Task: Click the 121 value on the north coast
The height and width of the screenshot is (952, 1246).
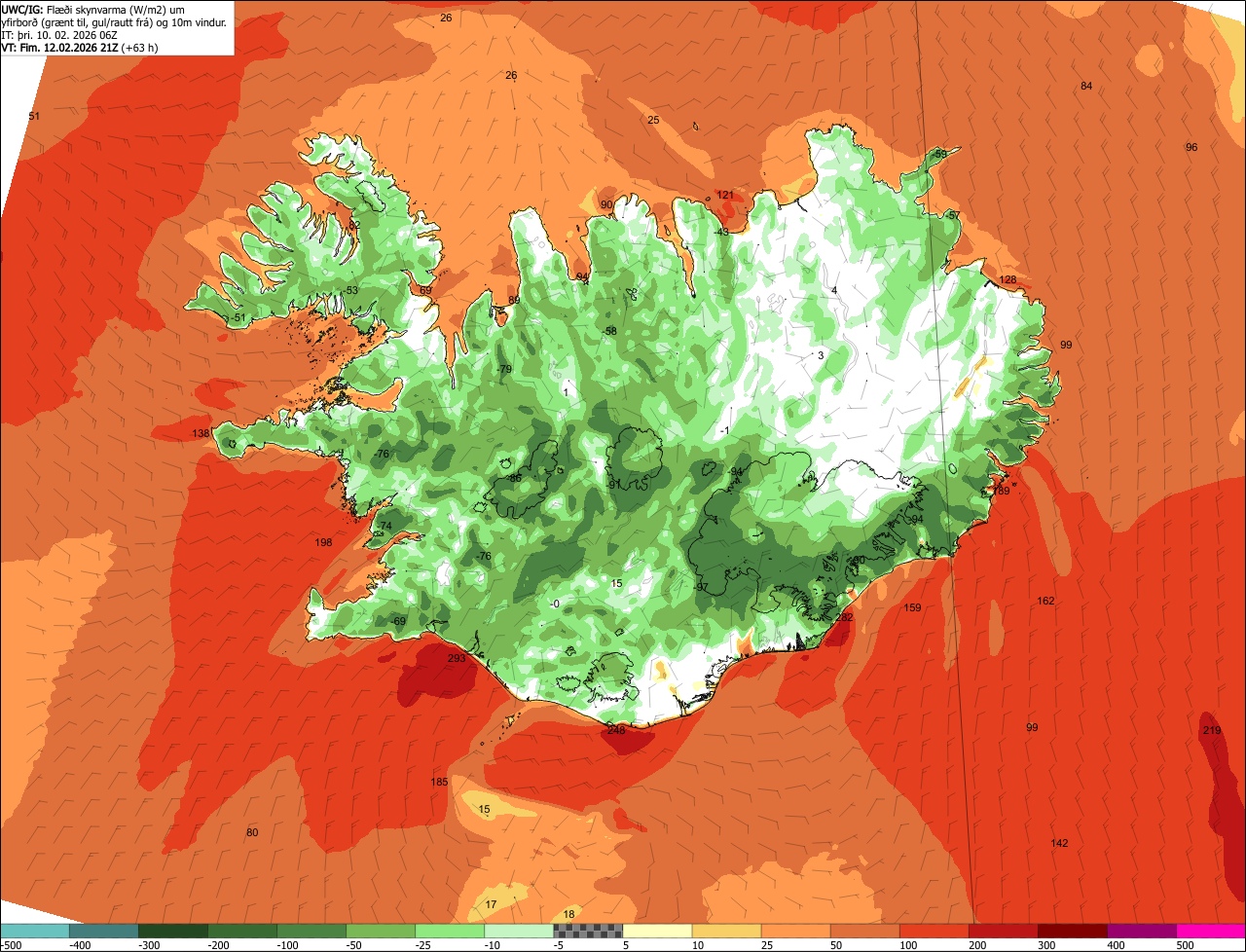Action: pos(725,195)
